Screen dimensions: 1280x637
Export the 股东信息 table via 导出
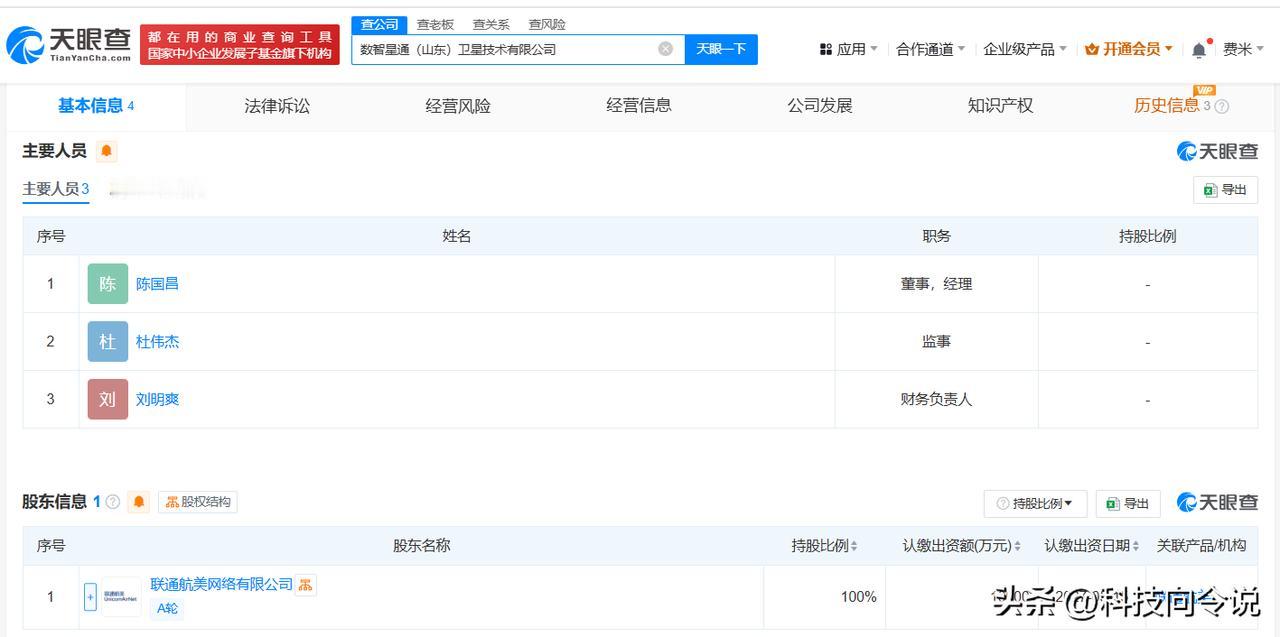pyautogui.click(x=1128, y=504)
